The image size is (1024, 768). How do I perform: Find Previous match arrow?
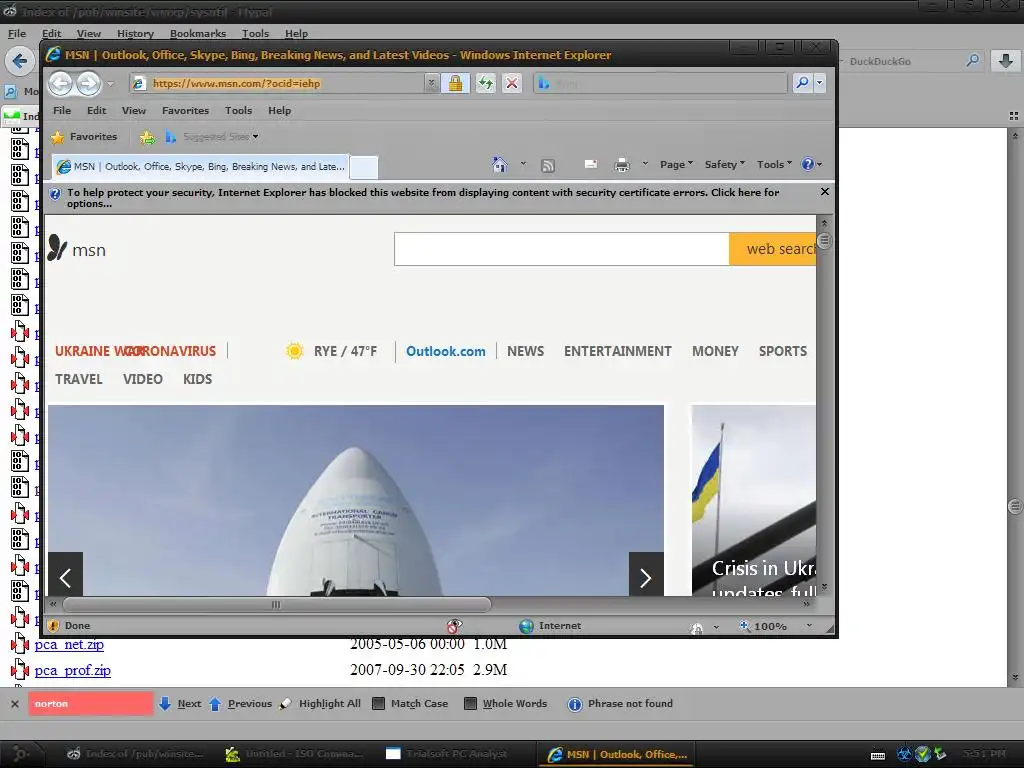coord(240,703)
